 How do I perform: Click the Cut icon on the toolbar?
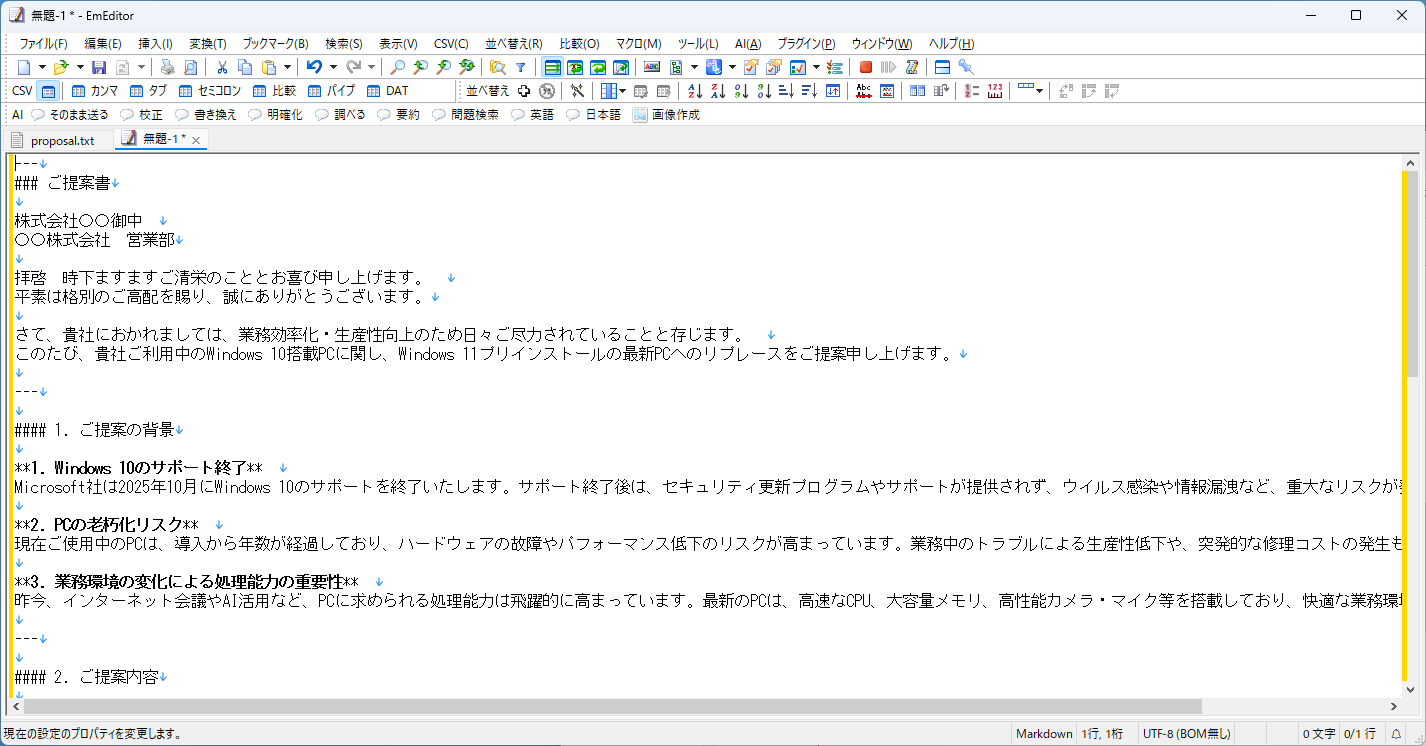[x=222, y=66]
